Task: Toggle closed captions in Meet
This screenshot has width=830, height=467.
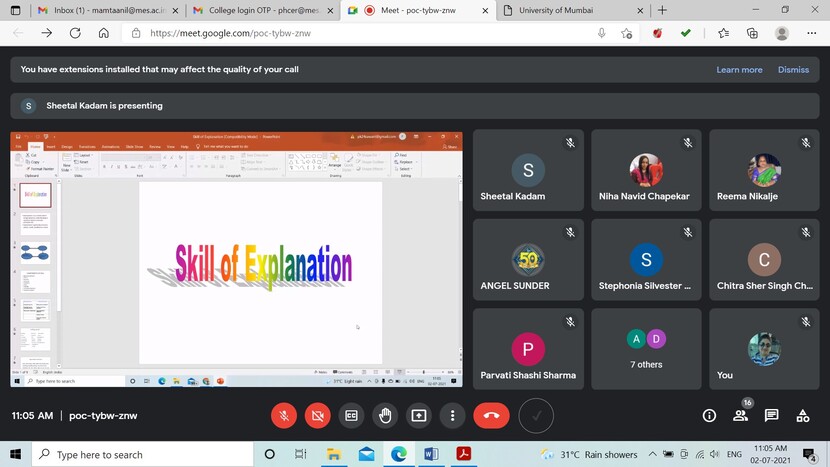Action: 352,415
